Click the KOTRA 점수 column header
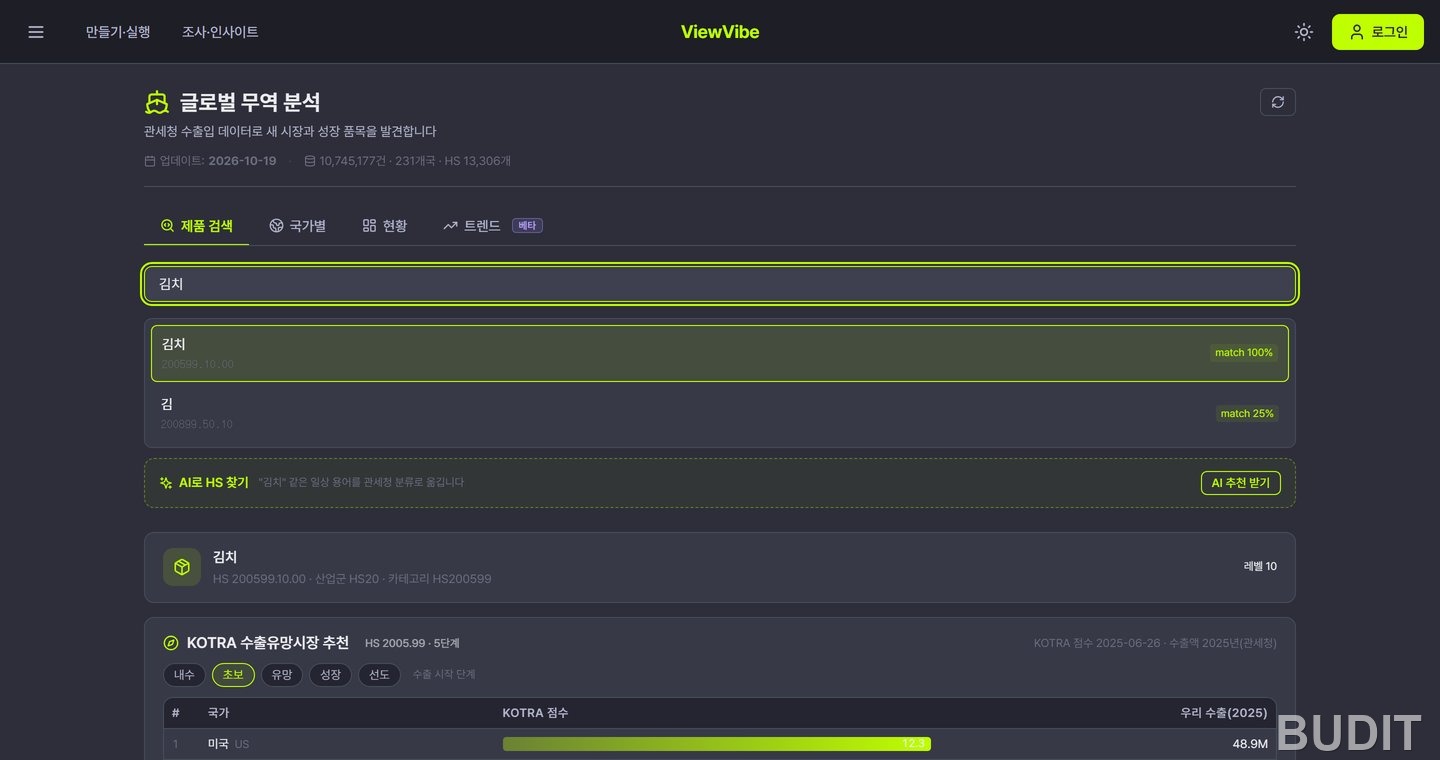The height and width of the screenshot is (760, 1440). point(535,713)
